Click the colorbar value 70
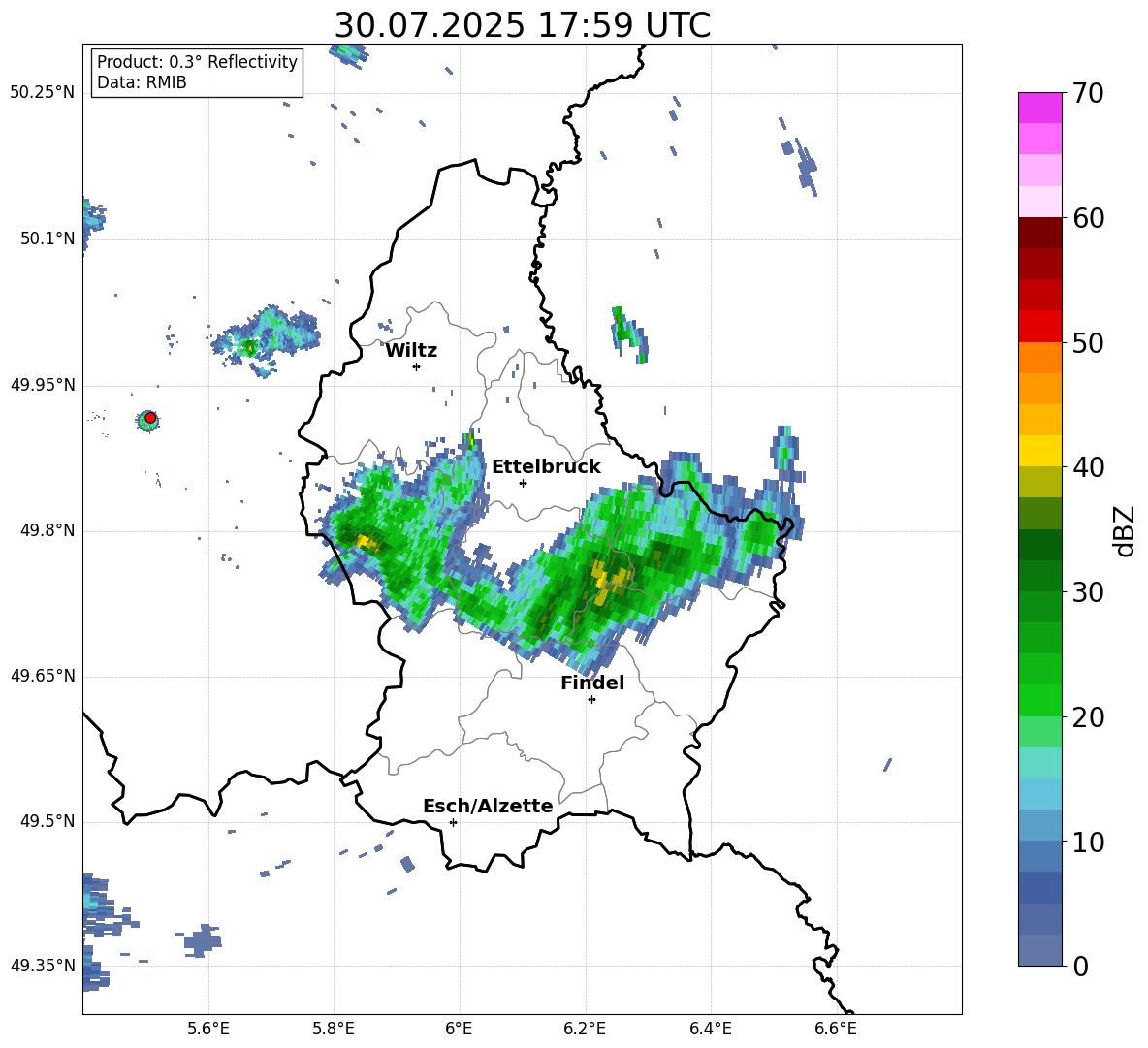 [x=1088, y=94]
